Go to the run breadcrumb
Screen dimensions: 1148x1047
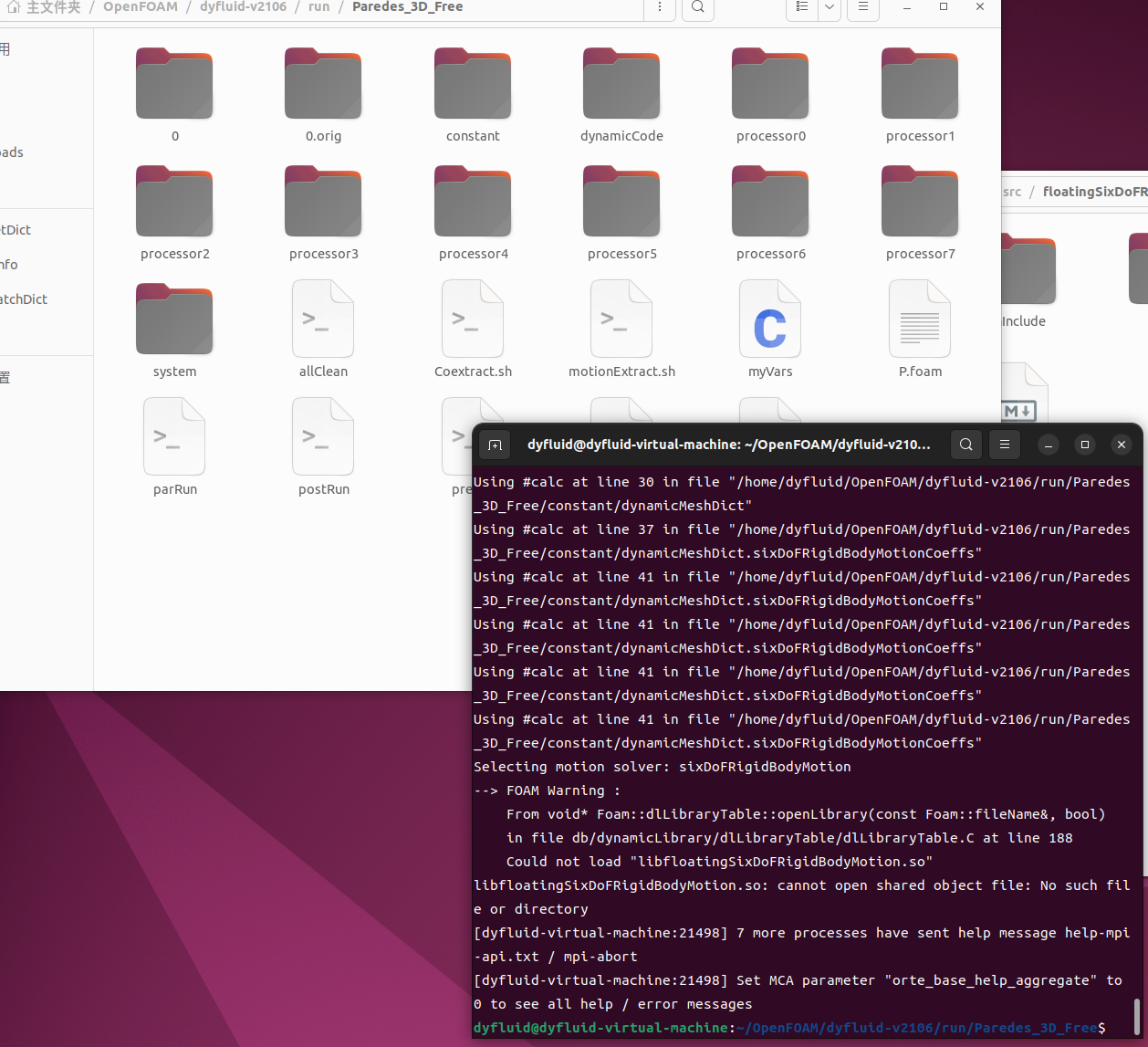click(318, 6)
